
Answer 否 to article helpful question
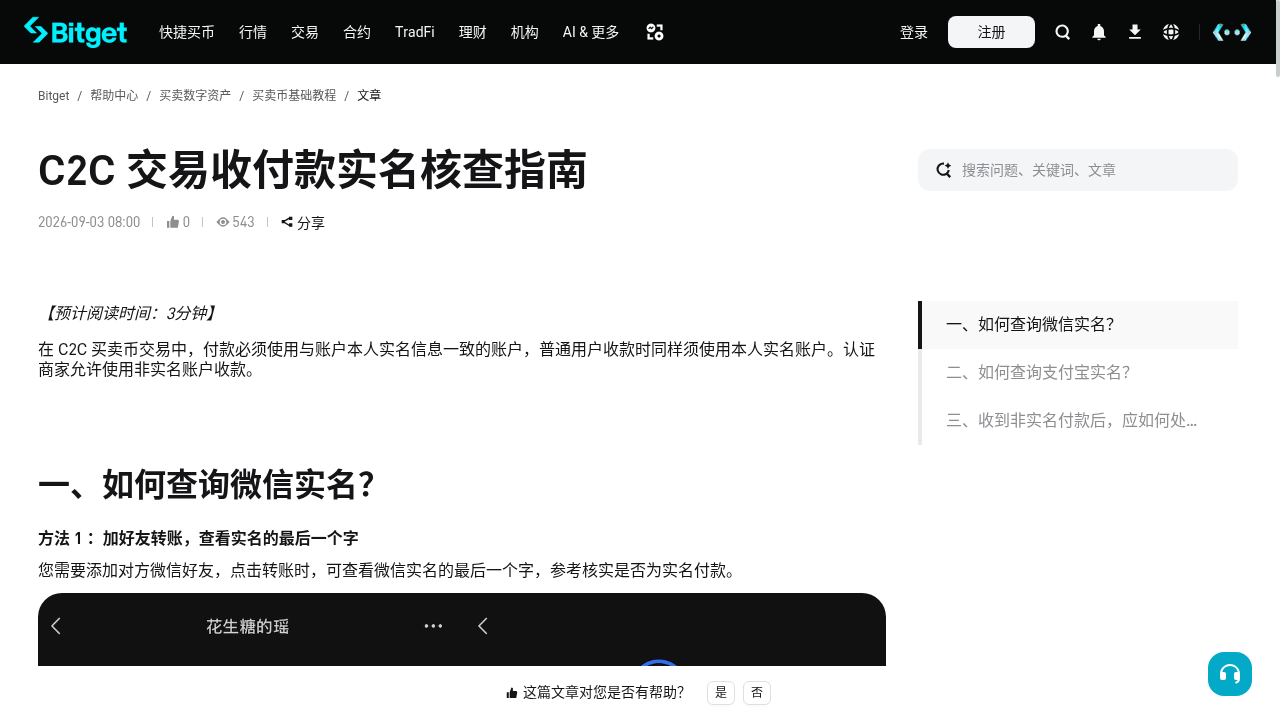click(x=757, y=693)
